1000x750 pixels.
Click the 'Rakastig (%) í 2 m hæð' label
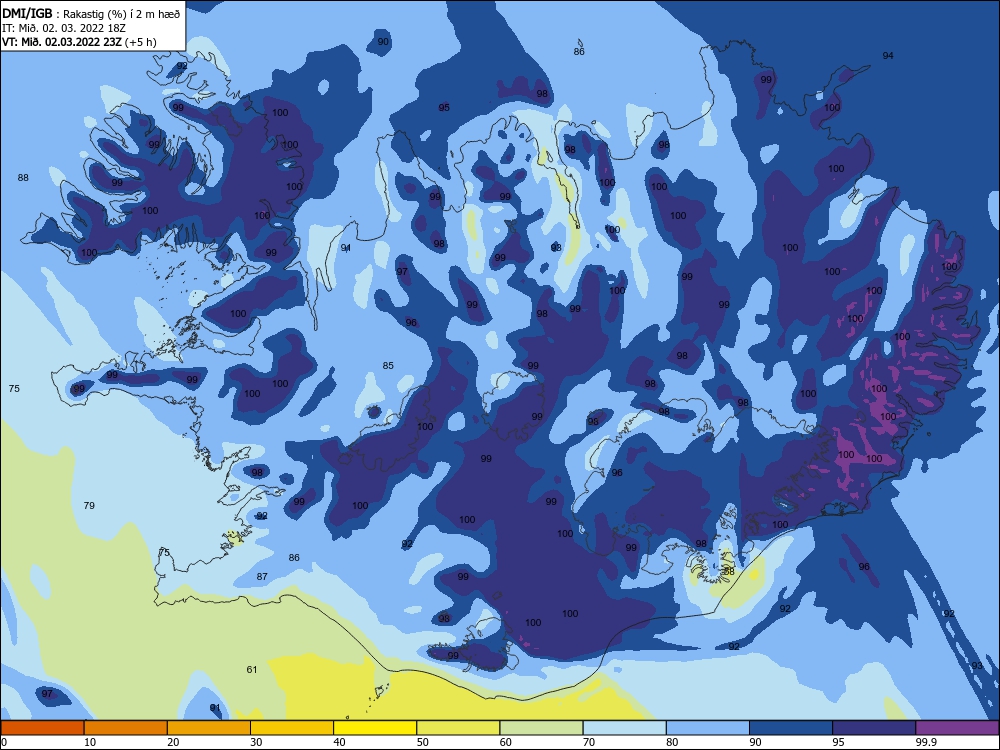click(122, 14)
